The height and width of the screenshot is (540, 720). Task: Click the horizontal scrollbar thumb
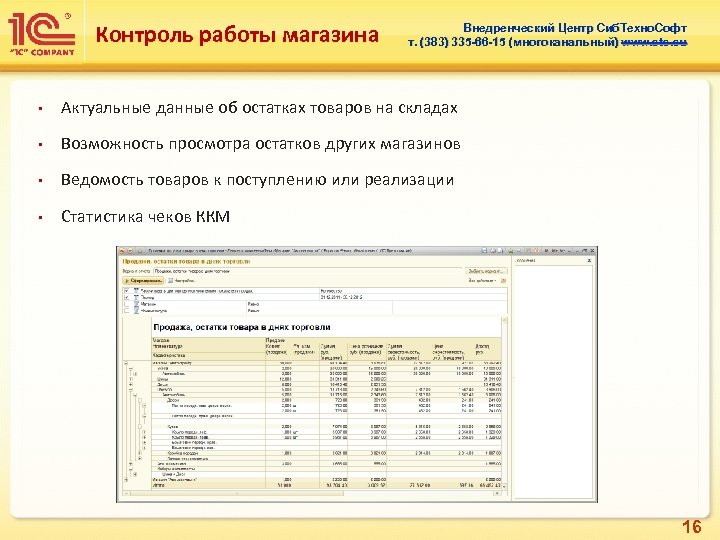click(x=236, y=493)
